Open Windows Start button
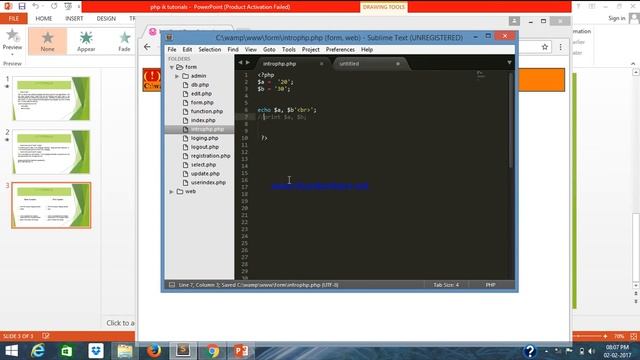Screen dimensions: 640x360 [11, 351]
